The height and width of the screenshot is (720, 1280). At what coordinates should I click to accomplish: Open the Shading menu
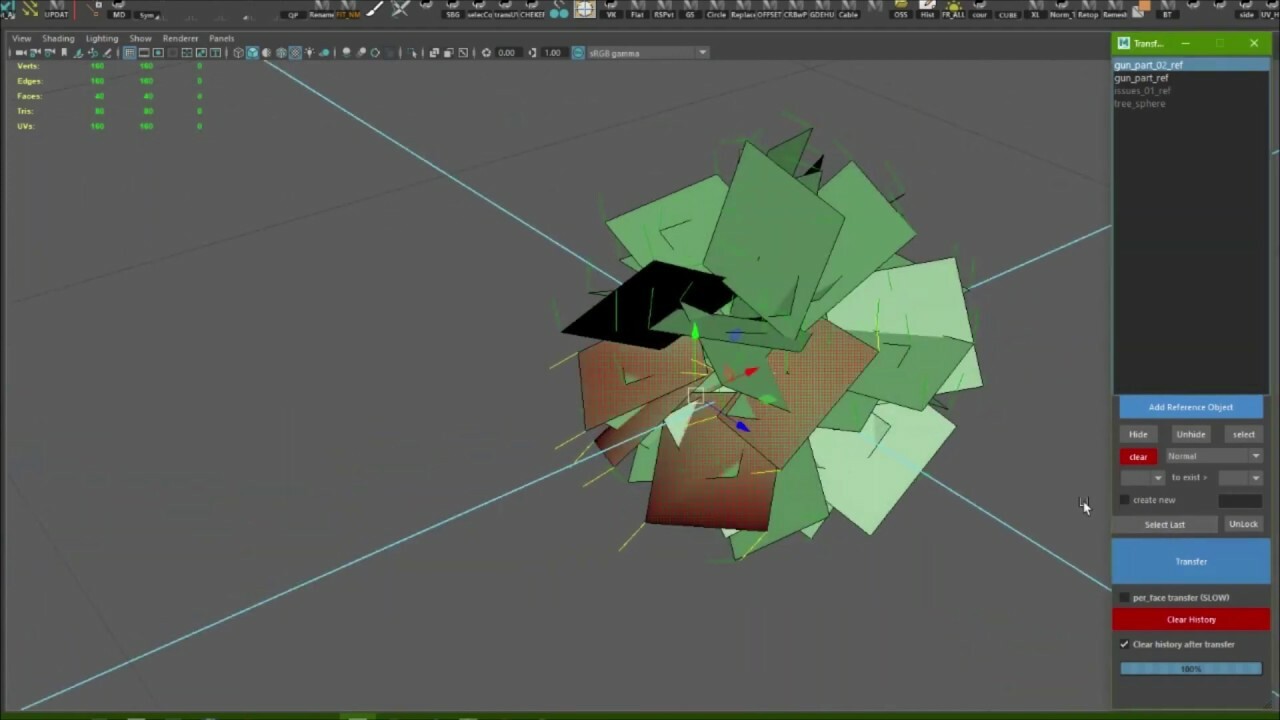[x=58, y=38]
